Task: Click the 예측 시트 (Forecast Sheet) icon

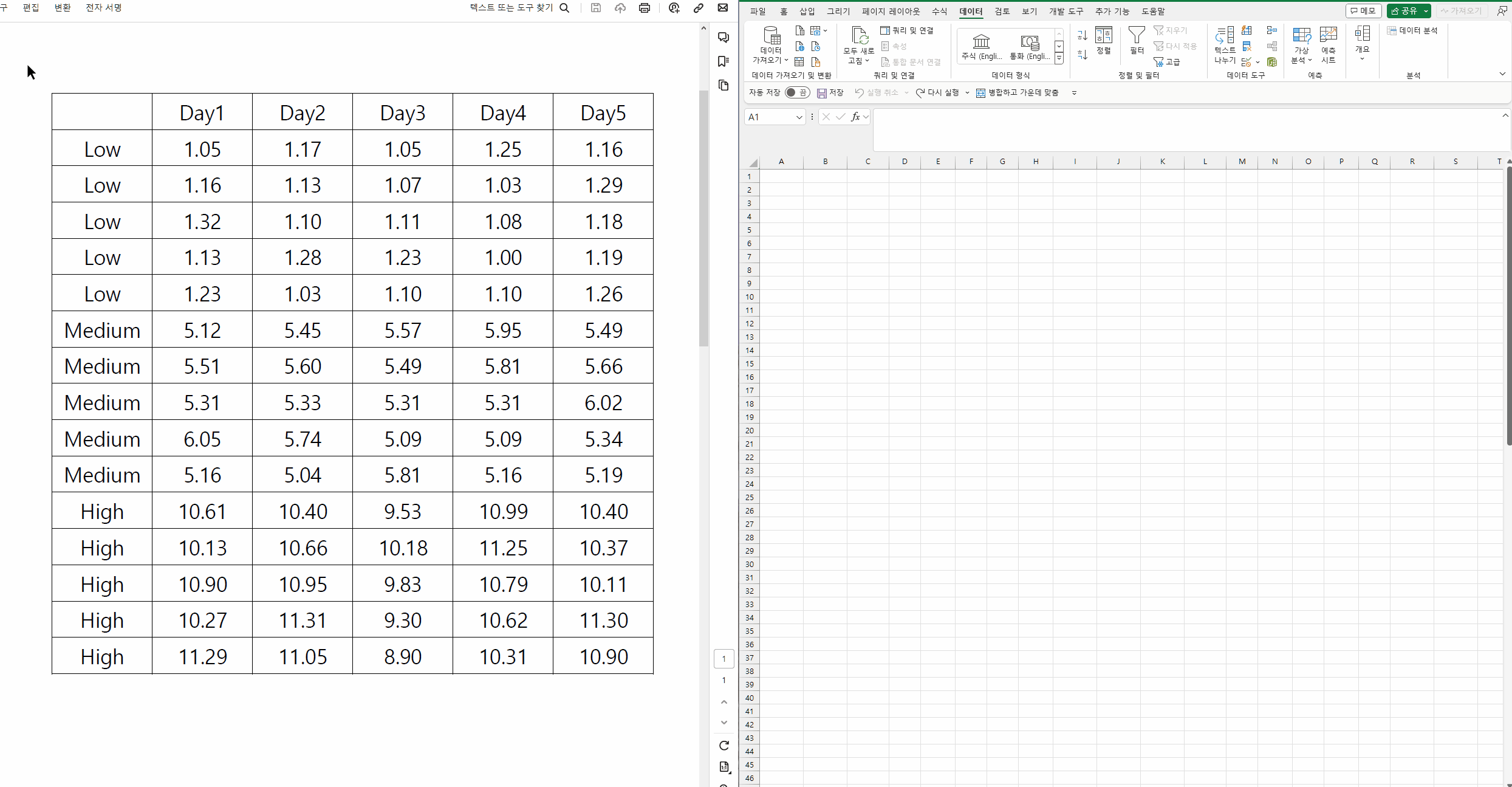Action: click(x=1328, y=36)
